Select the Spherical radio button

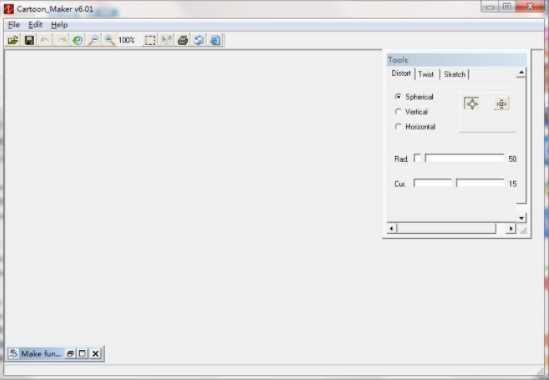pyautogui.click(x=398, y=97)
